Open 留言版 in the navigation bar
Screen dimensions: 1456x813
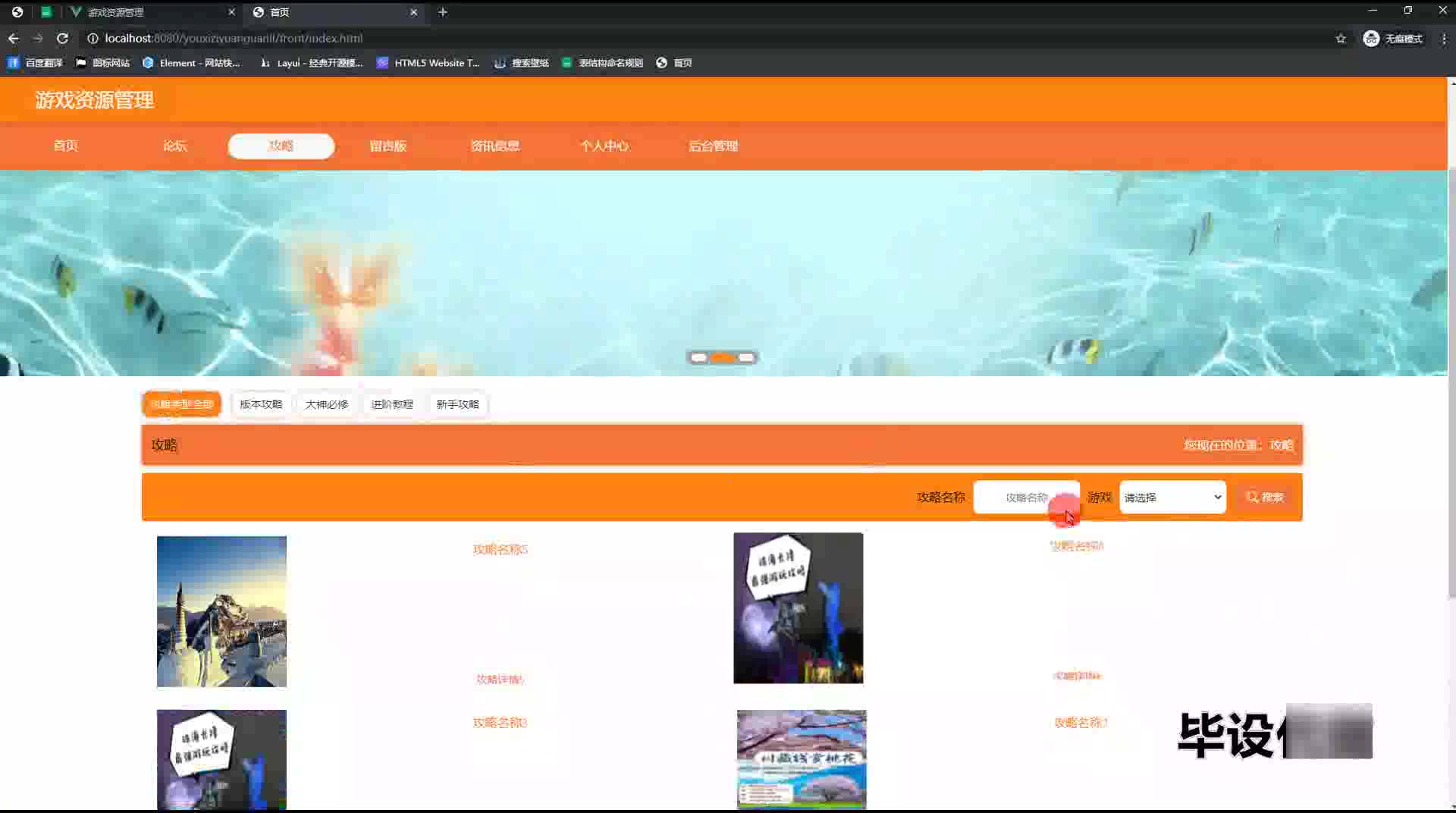[388, 146]
